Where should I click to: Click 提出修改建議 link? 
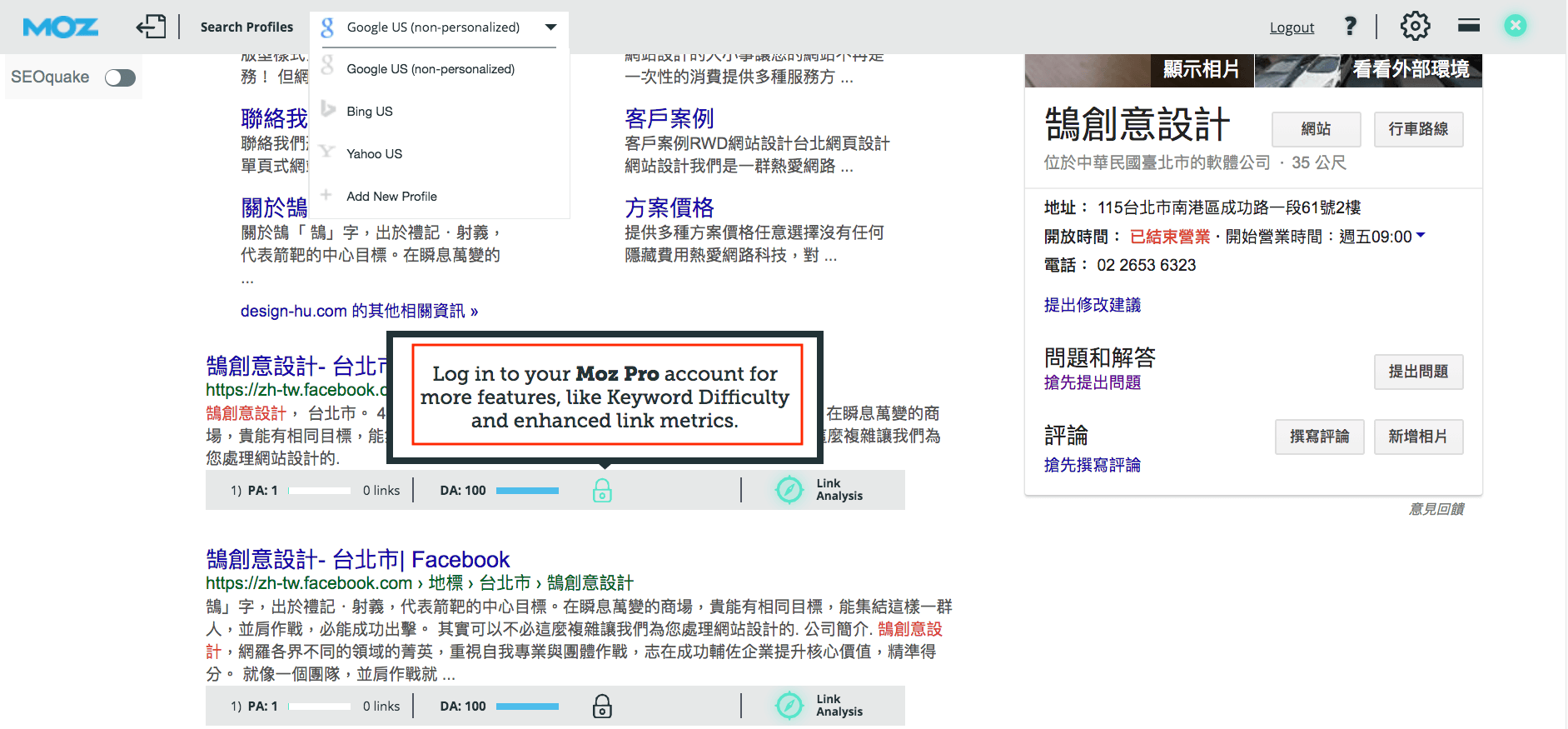point(1093,305)
